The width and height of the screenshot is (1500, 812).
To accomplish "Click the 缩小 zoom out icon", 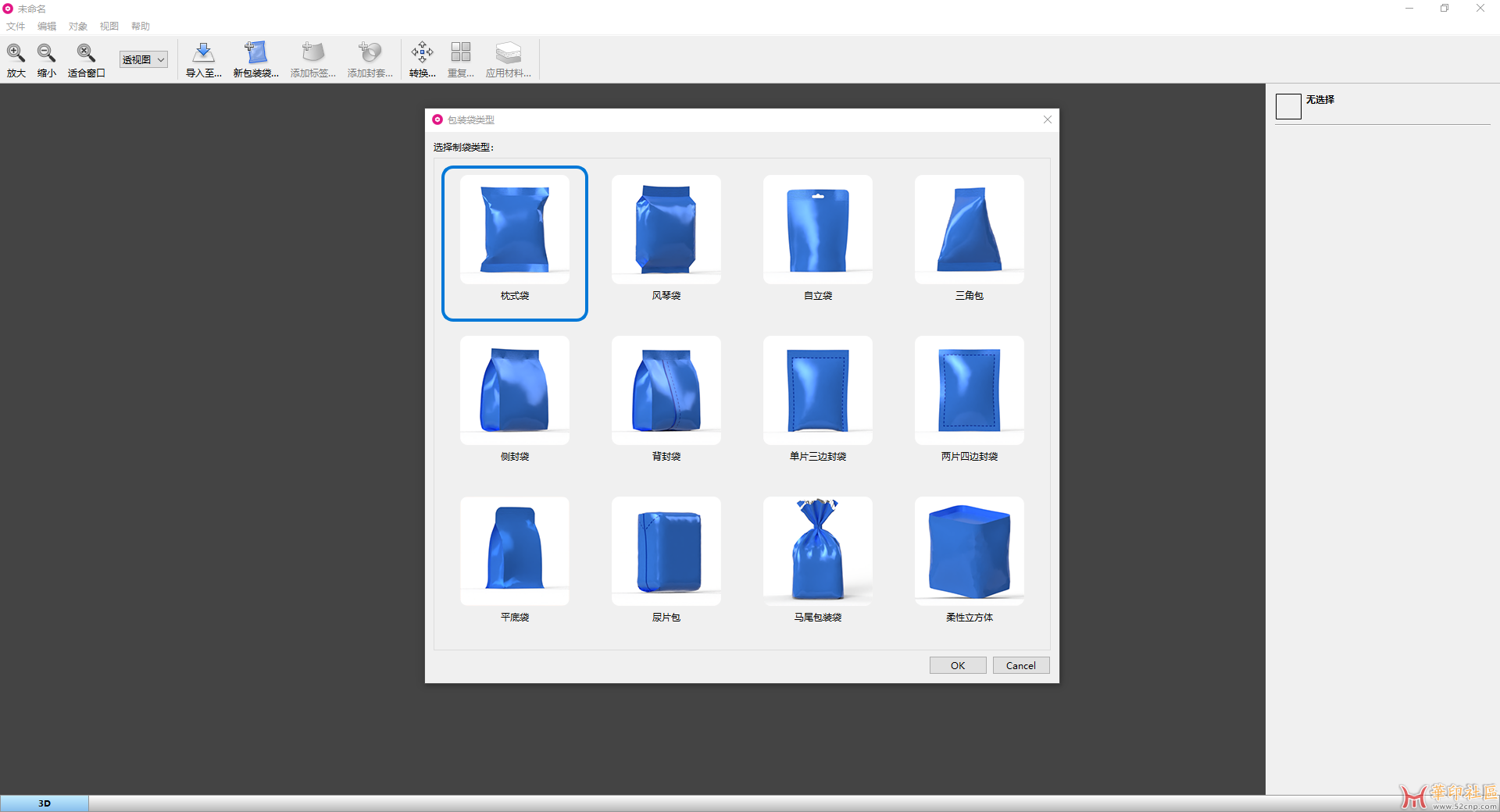I will click(x=47, y=53).
